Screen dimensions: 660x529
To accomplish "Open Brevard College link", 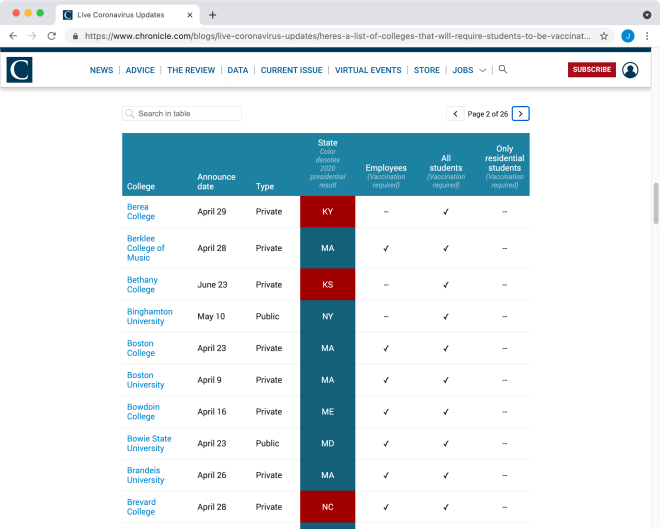I will coord(141,507).
